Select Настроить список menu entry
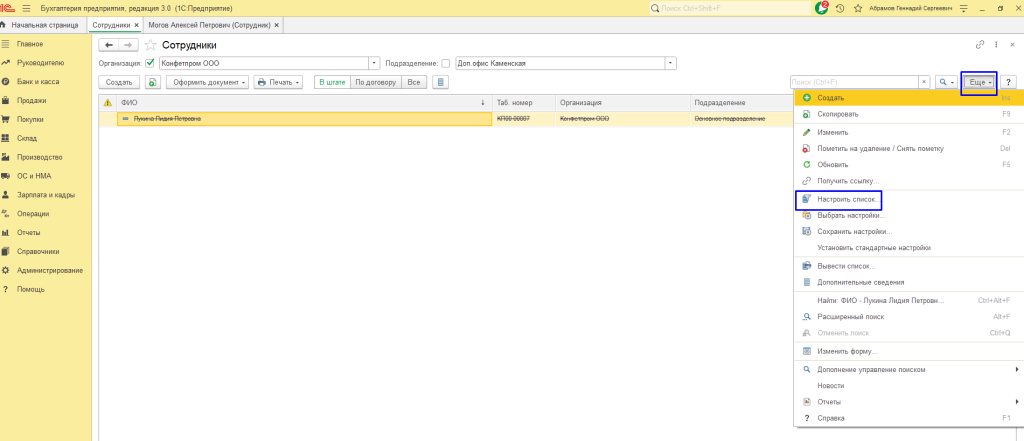The image size is (1024, 441). tap(846, 199)
